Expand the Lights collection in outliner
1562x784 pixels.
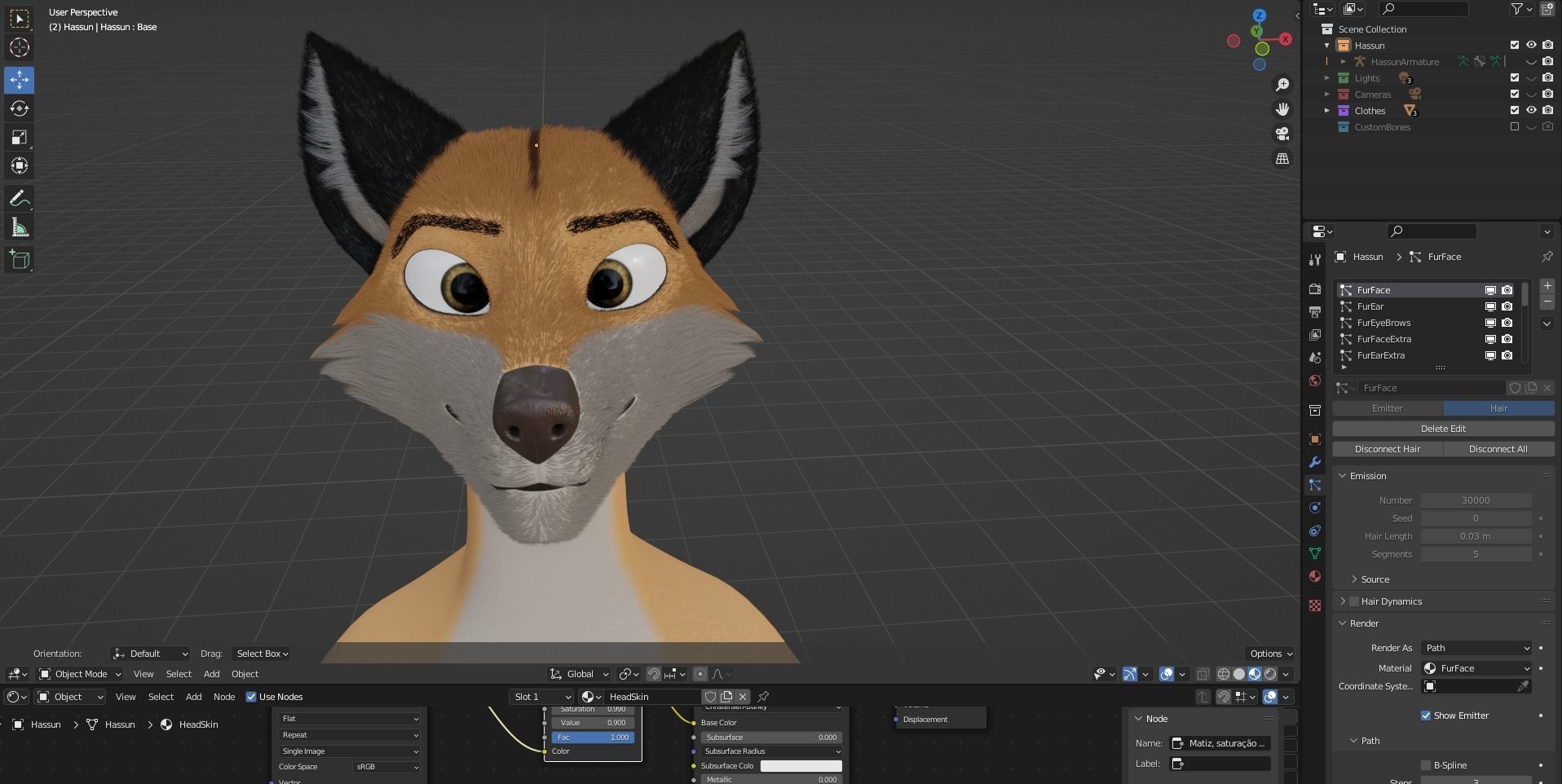point(1327,78)
